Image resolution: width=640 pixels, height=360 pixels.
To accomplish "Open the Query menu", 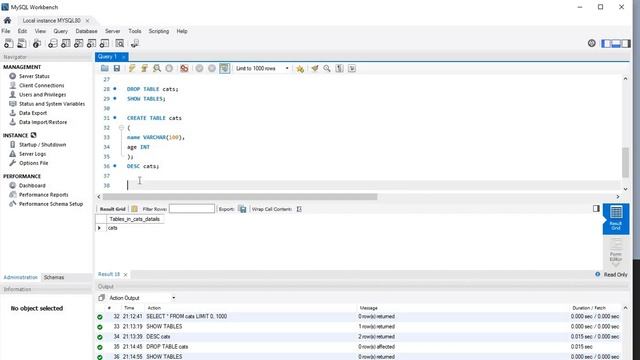I will [60, 31].
